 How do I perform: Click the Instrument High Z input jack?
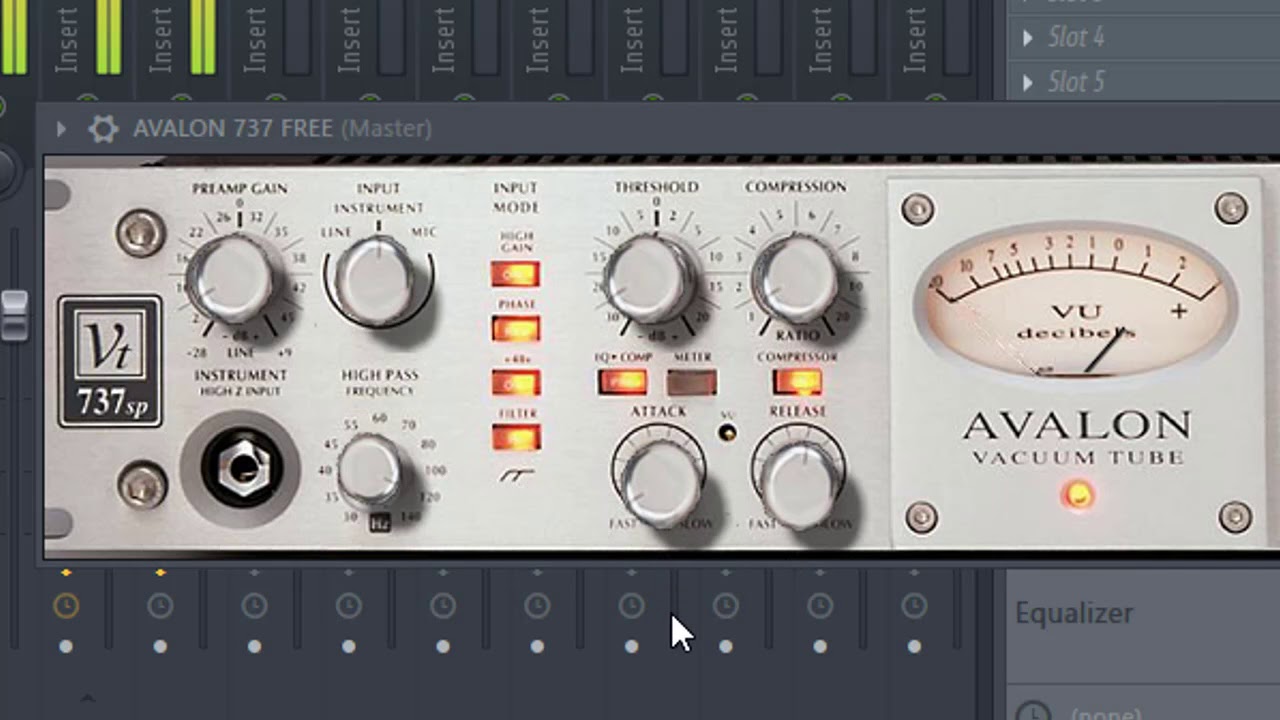(241, 468)
